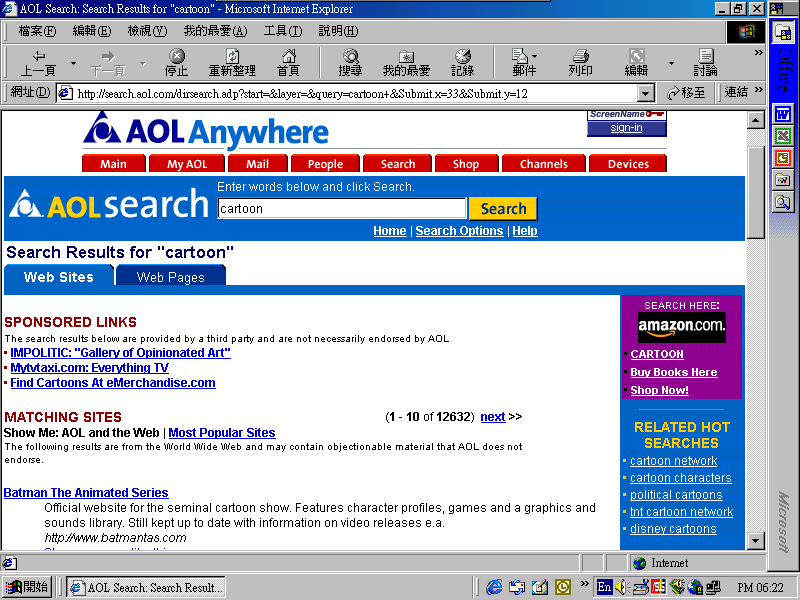The width and height of the screenshot is (800, 600).
Task: Click the vertical scrollbar up arrow
Action: [756, 120]
